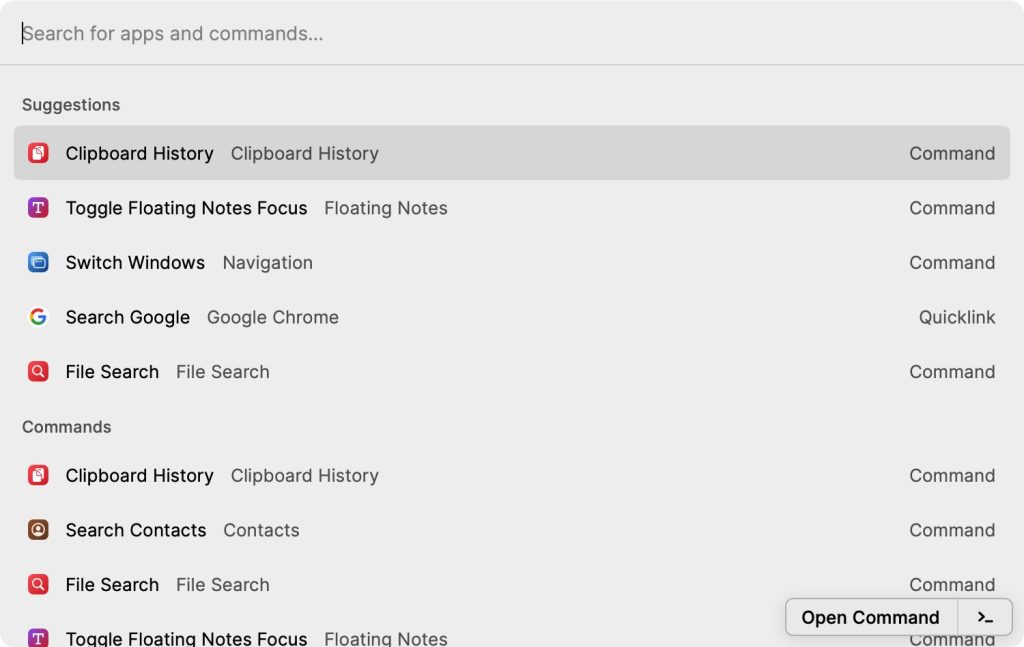Open the actions panel next to Open Command
Screen dimensions: 1024x647
(985, 618)
